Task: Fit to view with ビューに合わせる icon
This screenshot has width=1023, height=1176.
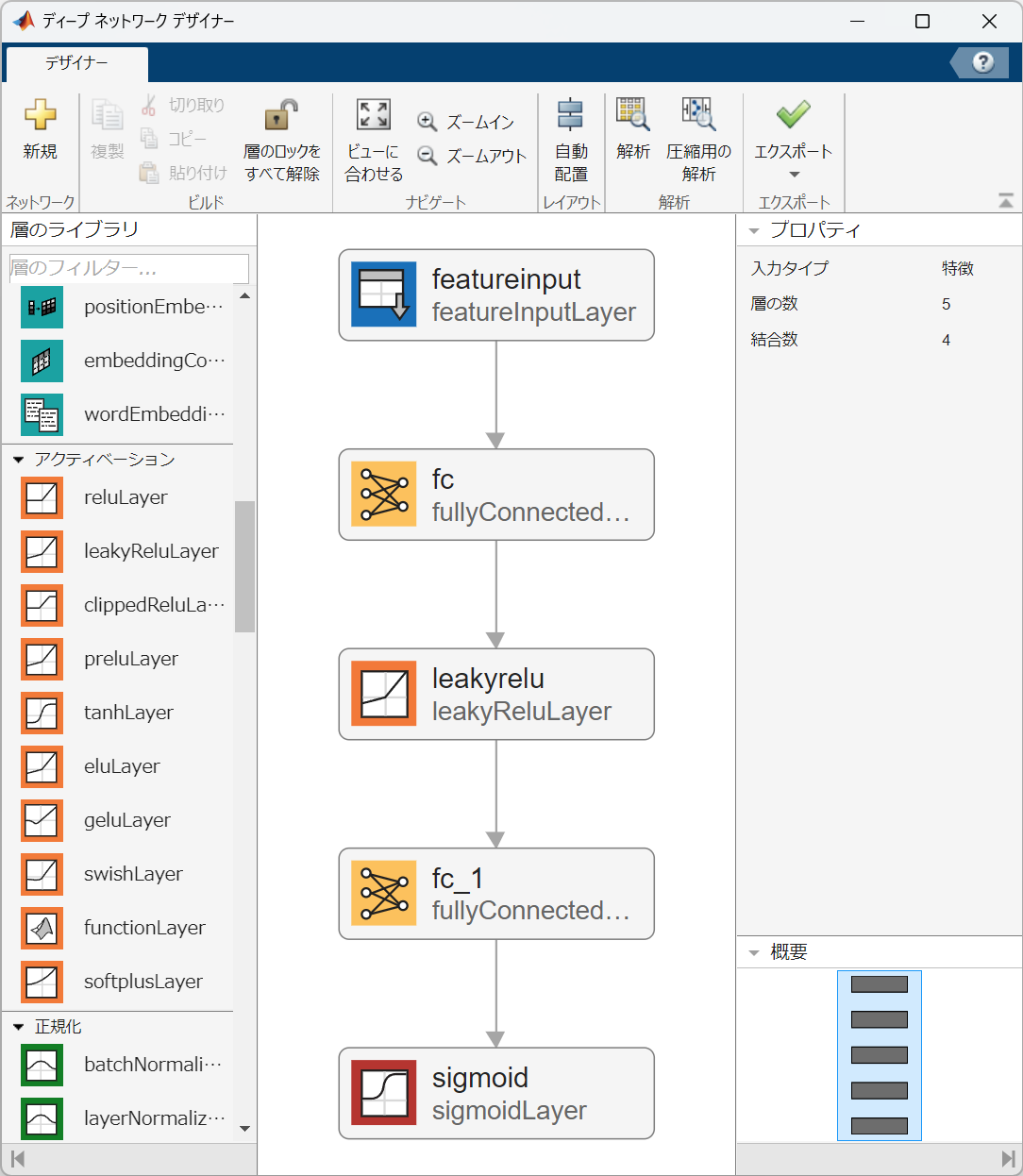Action: pos(374,115)
